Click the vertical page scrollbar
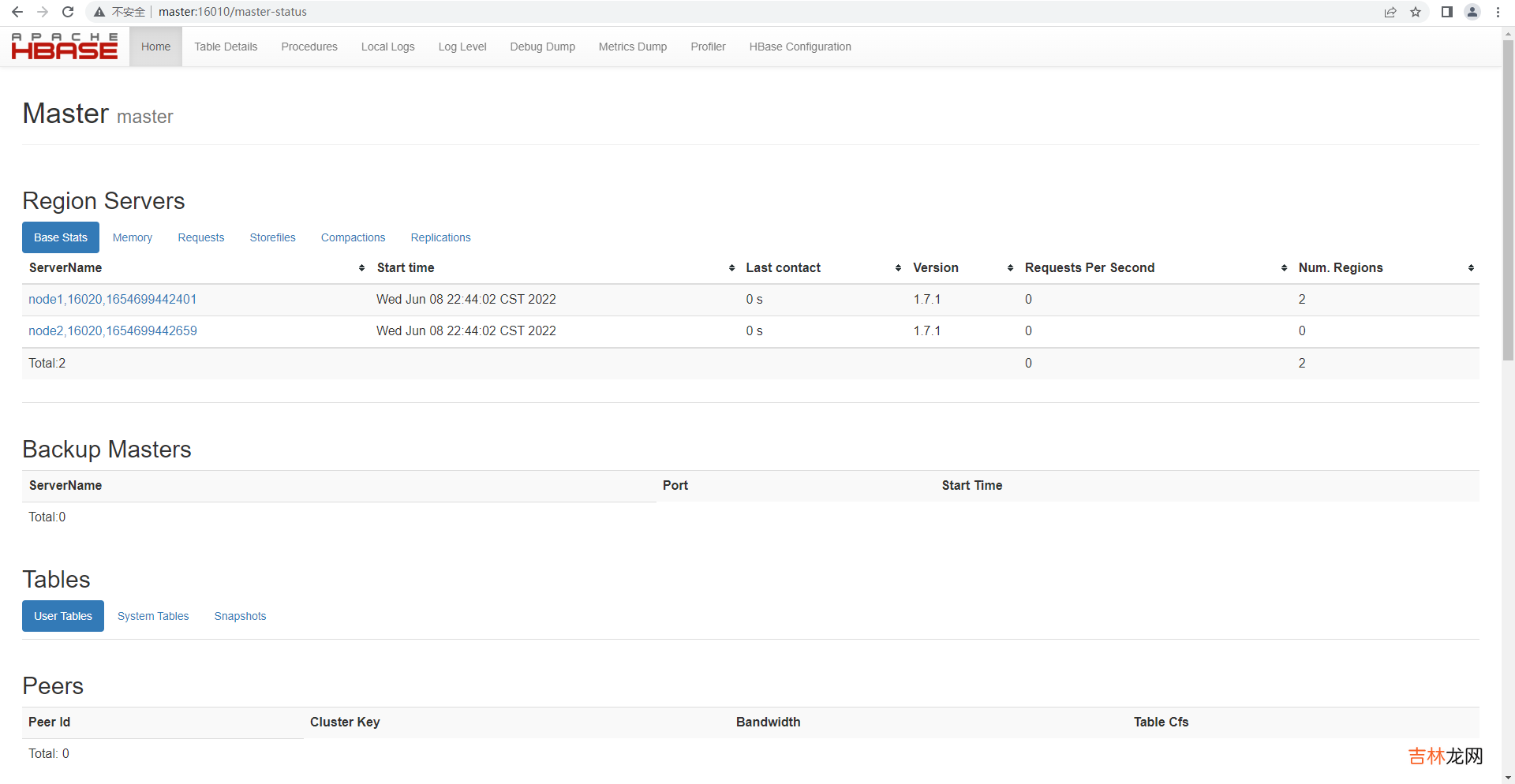 (1508, 197)
